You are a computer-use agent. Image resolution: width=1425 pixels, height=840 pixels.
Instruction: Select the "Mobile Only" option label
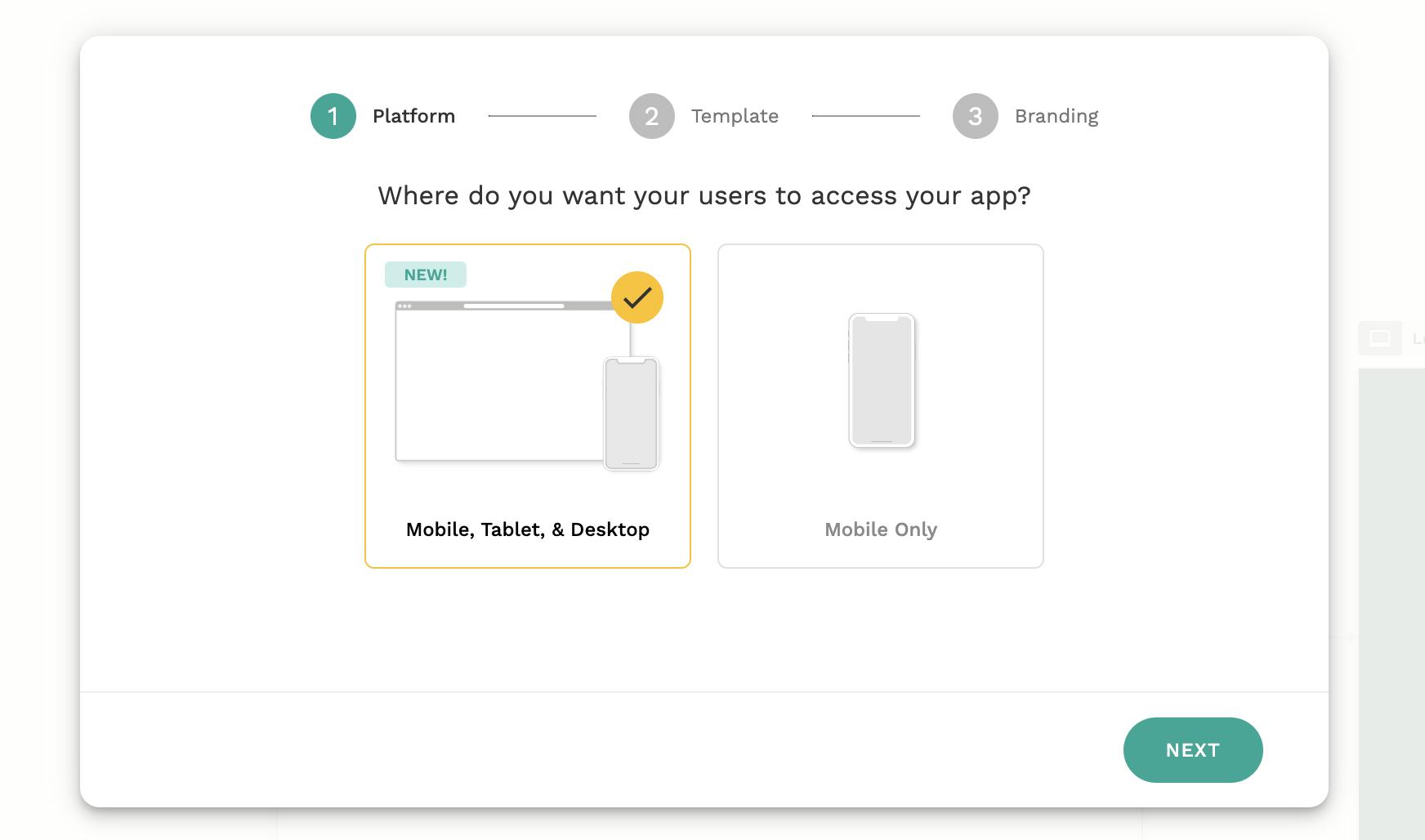coord(881,529)
